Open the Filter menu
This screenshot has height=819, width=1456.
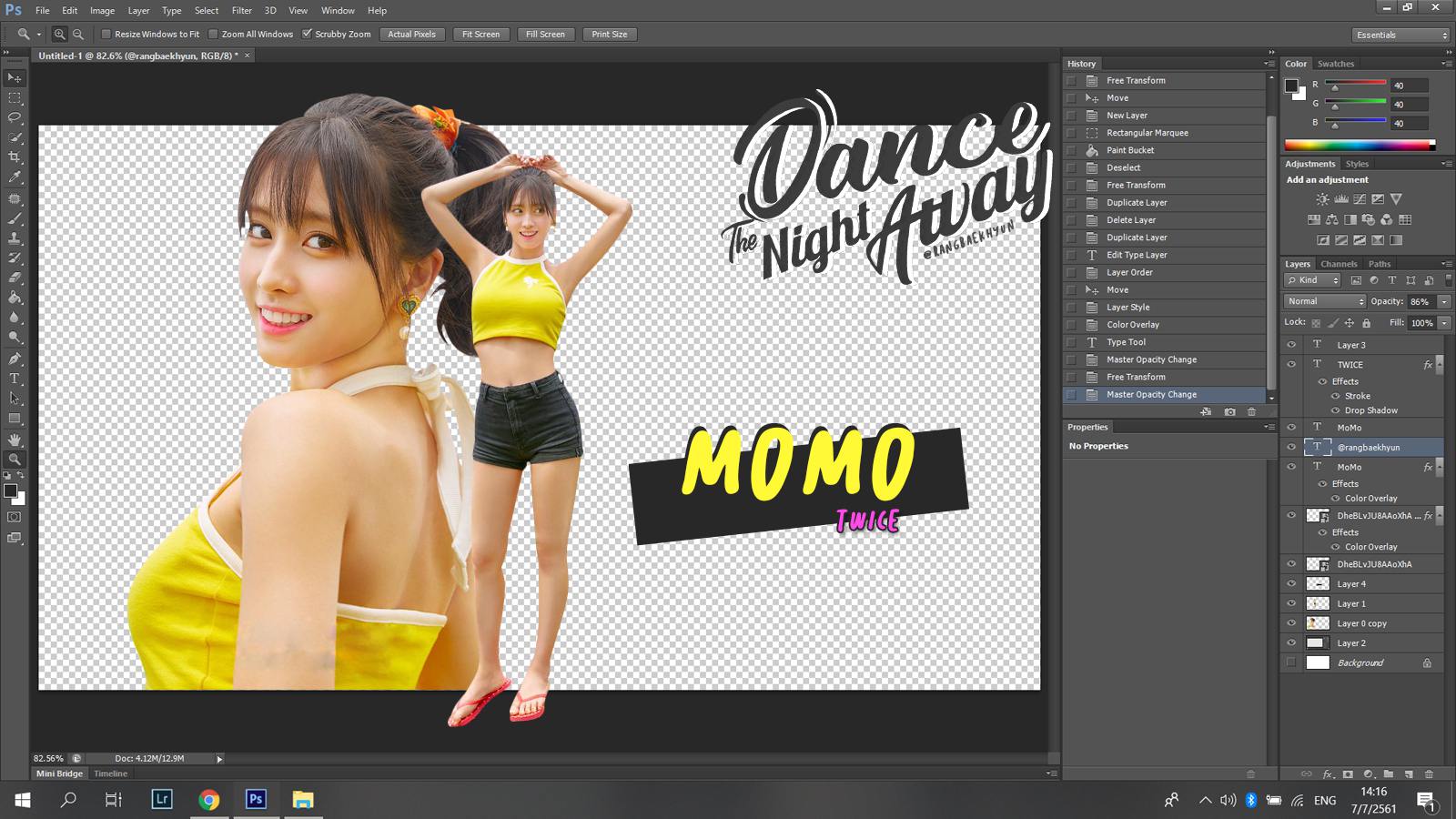[x=242, y=10]
